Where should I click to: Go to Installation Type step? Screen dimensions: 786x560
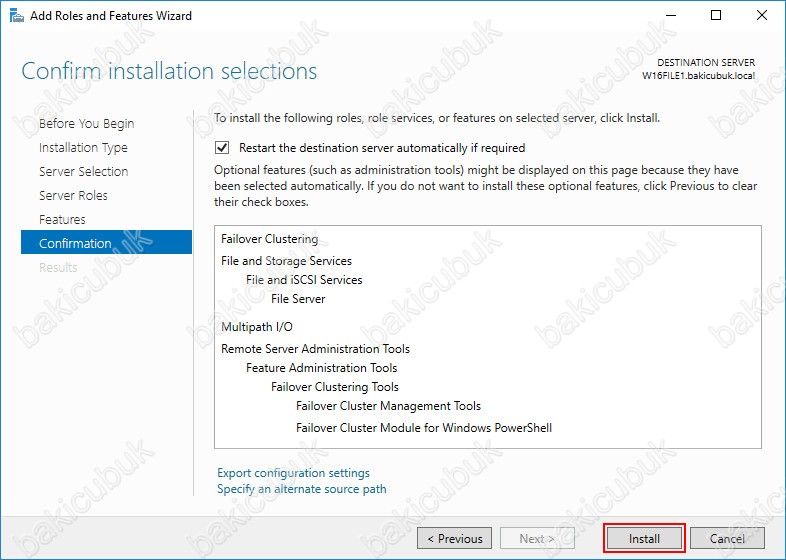83,148
